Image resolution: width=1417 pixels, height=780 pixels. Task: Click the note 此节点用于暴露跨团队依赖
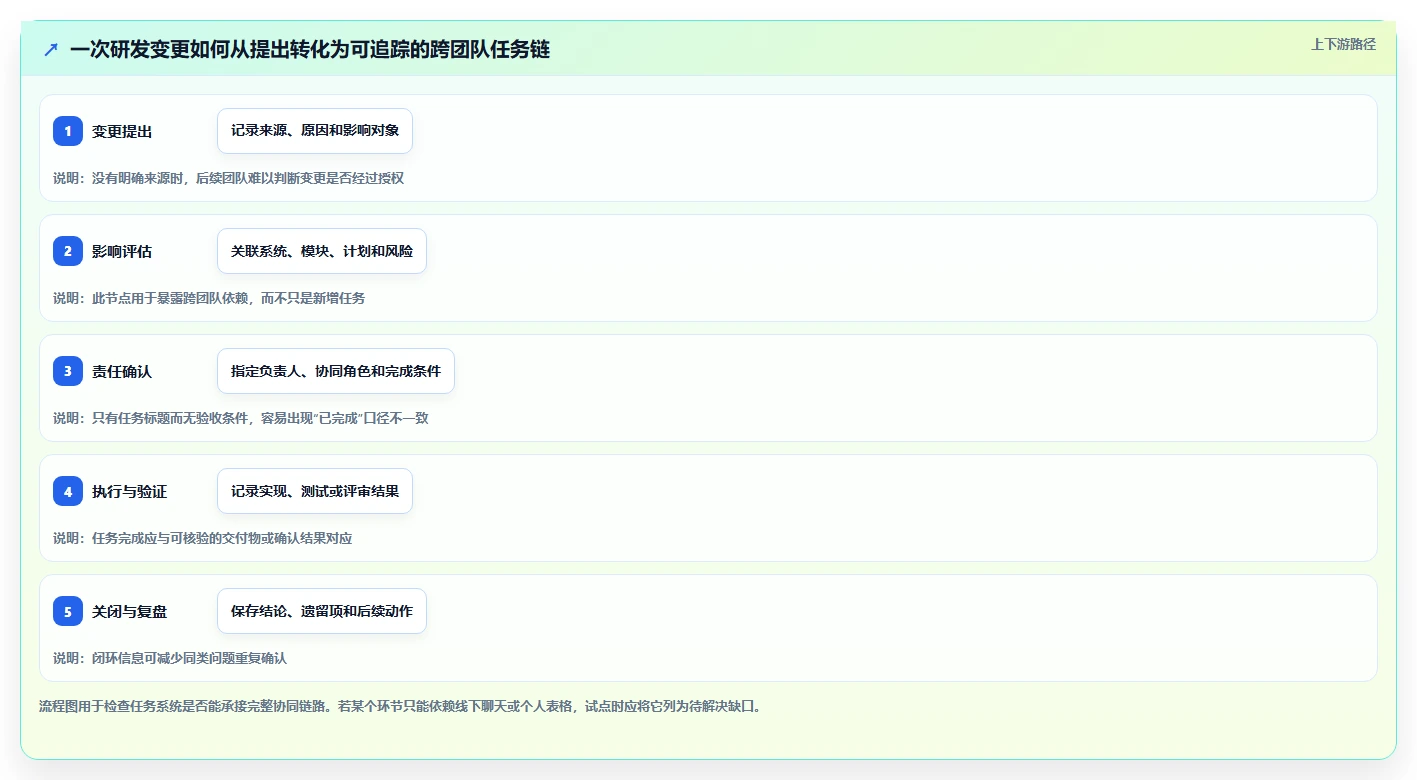pyautogui.click(x=209, y=298)
